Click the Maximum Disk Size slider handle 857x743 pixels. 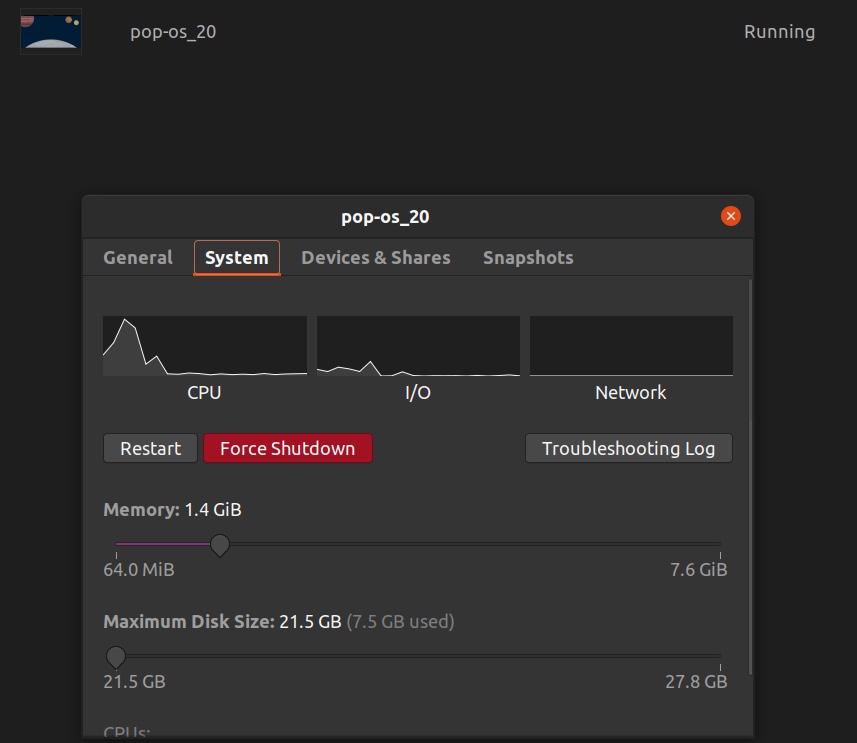[116, 657]
